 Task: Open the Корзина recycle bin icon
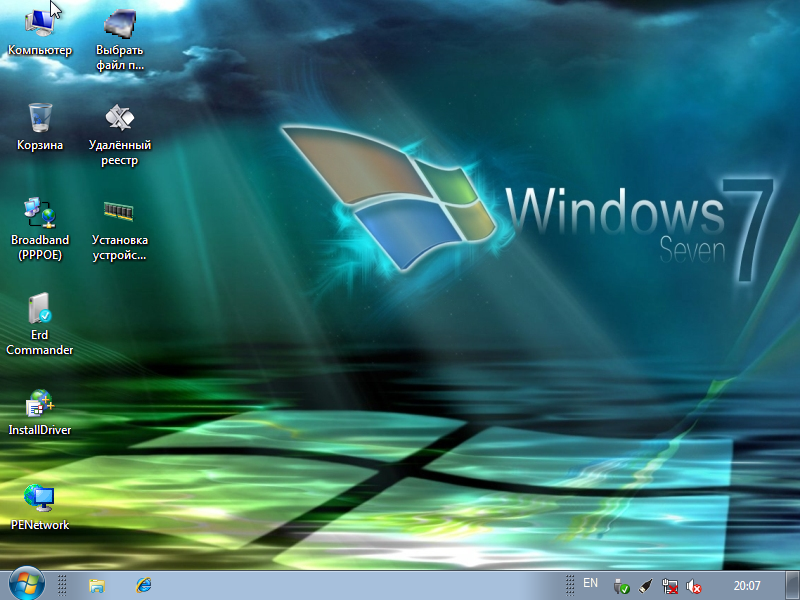(40, 118)
